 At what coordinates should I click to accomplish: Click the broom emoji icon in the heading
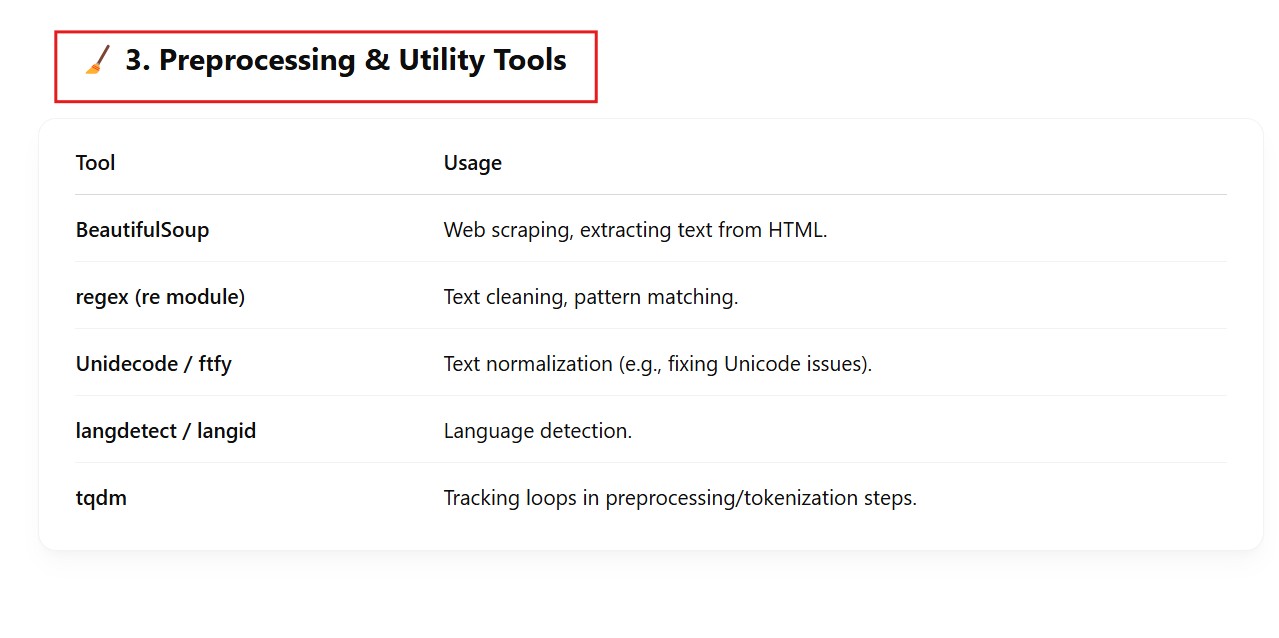pyautogui.click(x=97, y=62)
